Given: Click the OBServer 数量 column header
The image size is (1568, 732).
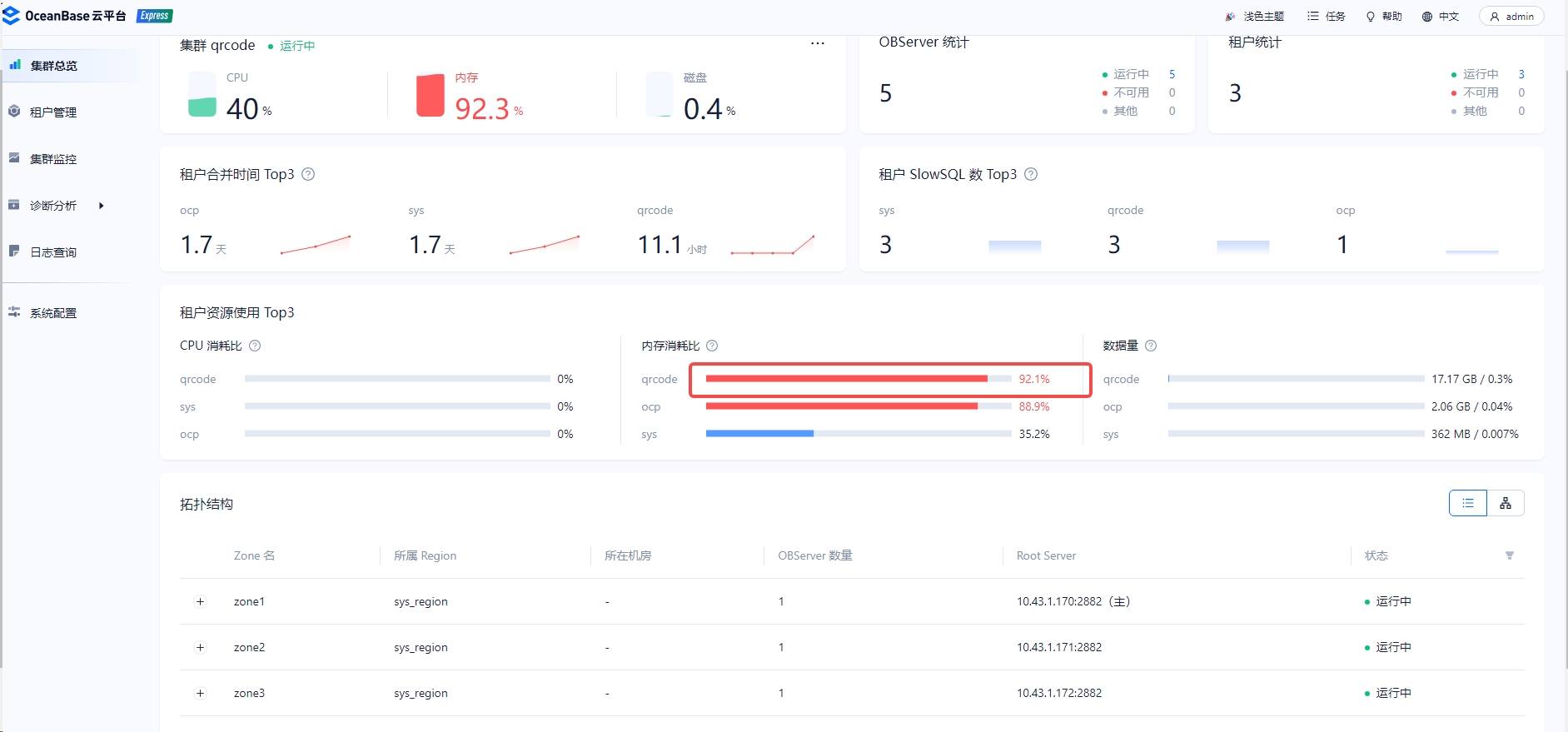Looking at the screenshot, I should coord(815,555).
